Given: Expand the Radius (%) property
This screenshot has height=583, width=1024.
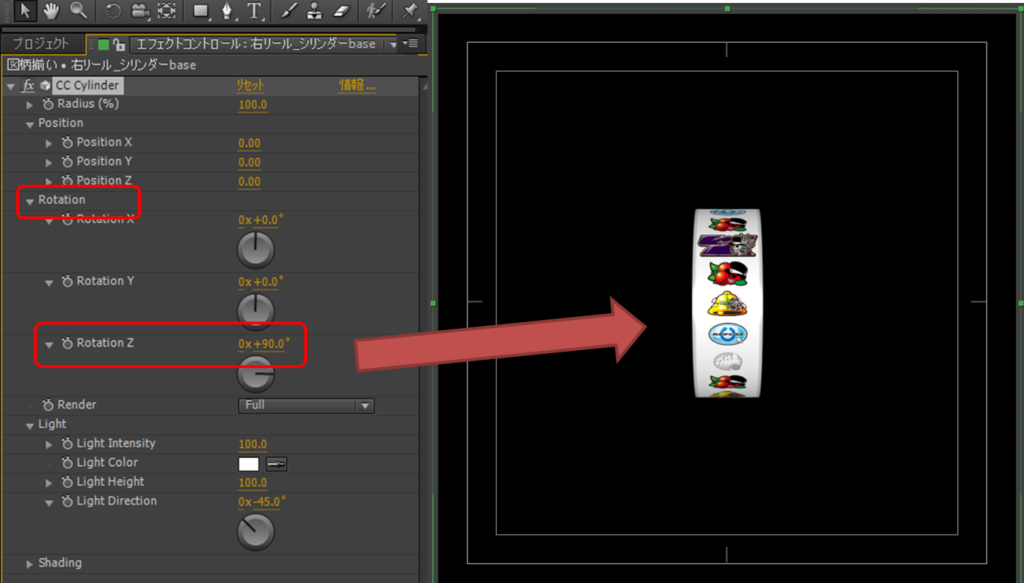Looking at the screenshot, I should (29, 104).
